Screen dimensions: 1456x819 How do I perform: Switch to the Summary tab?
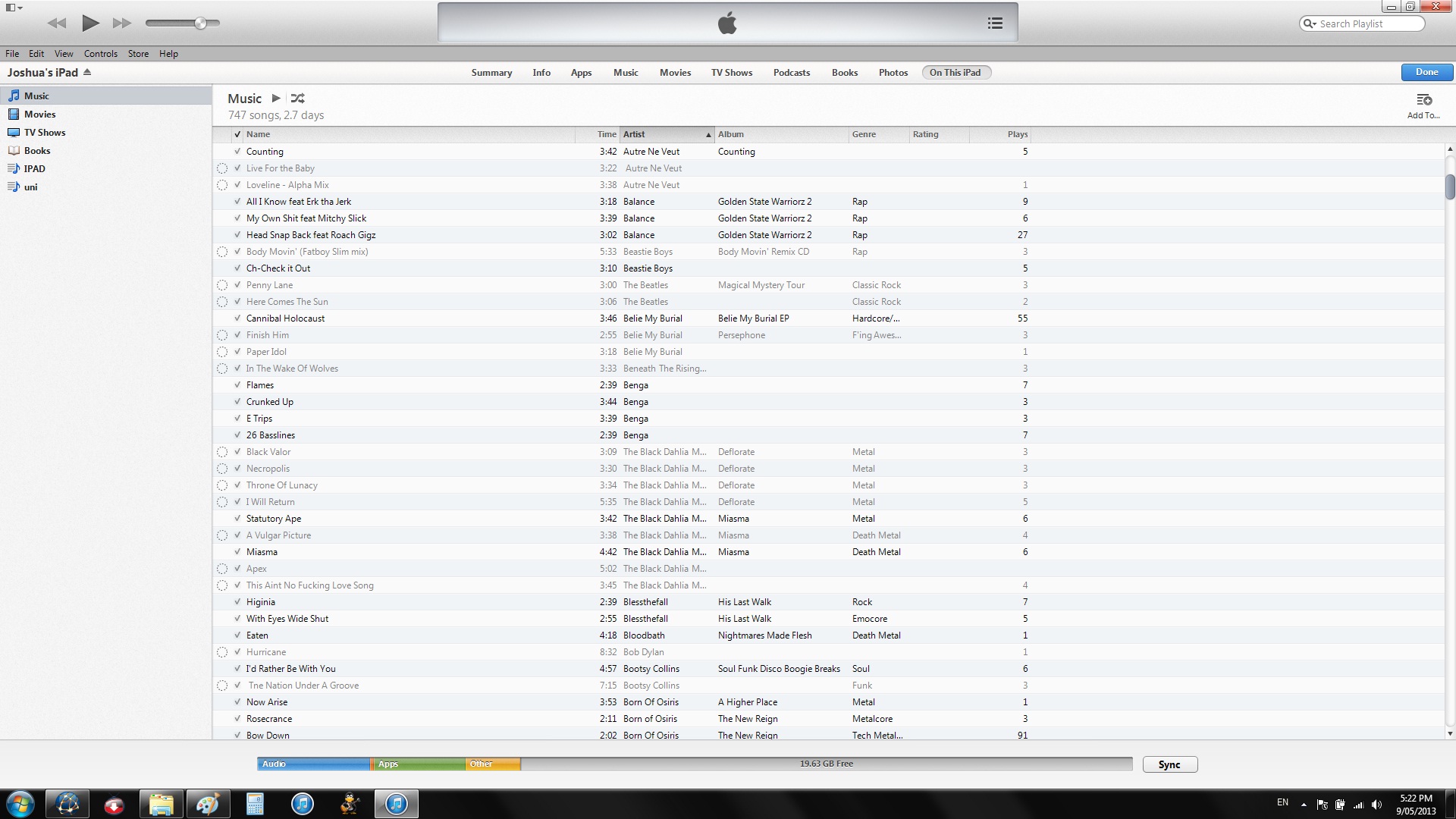491,73
